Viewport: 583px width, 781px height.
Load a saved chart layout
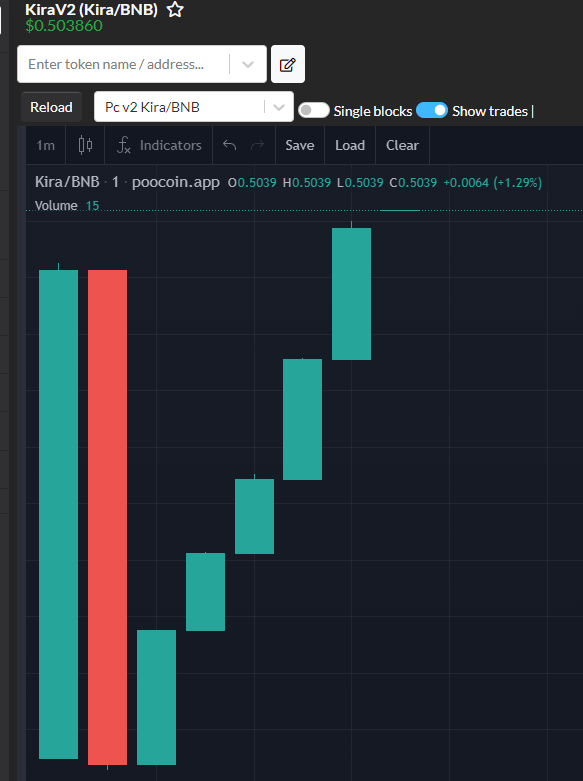pos(350,145)
